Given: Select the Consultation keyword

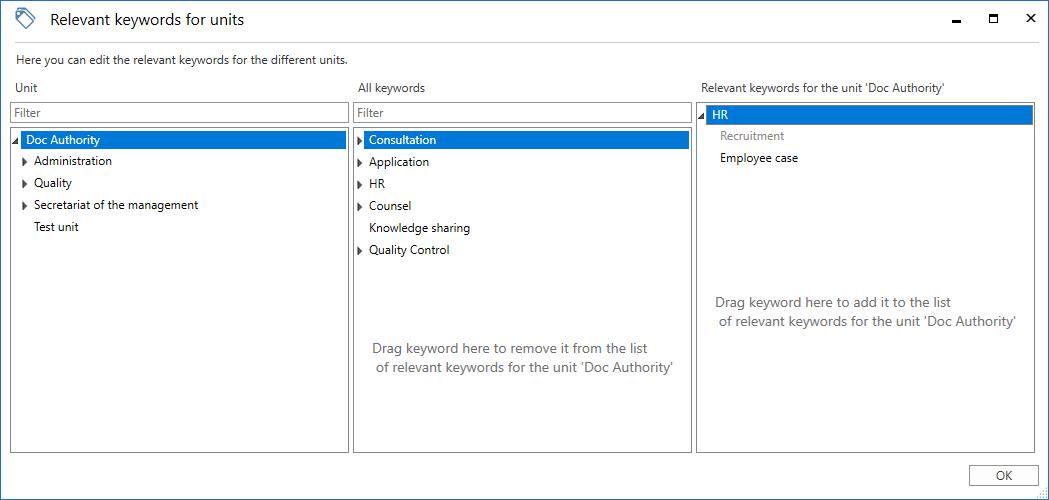Looking at the screenshot, I should coord(527,140).
